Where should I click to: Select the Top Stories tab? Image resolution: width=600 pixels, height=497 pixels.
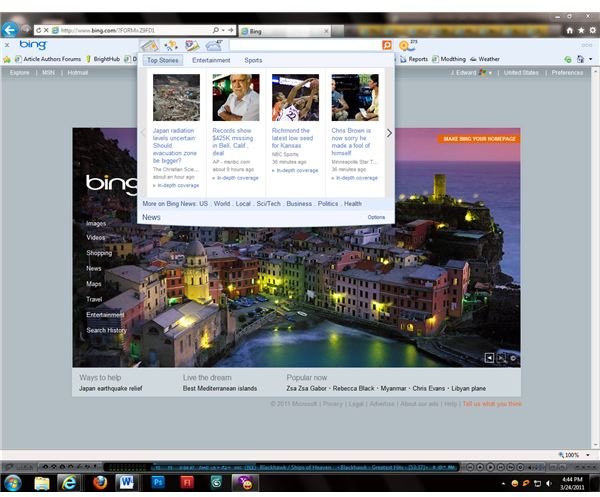tap(163, 60)
